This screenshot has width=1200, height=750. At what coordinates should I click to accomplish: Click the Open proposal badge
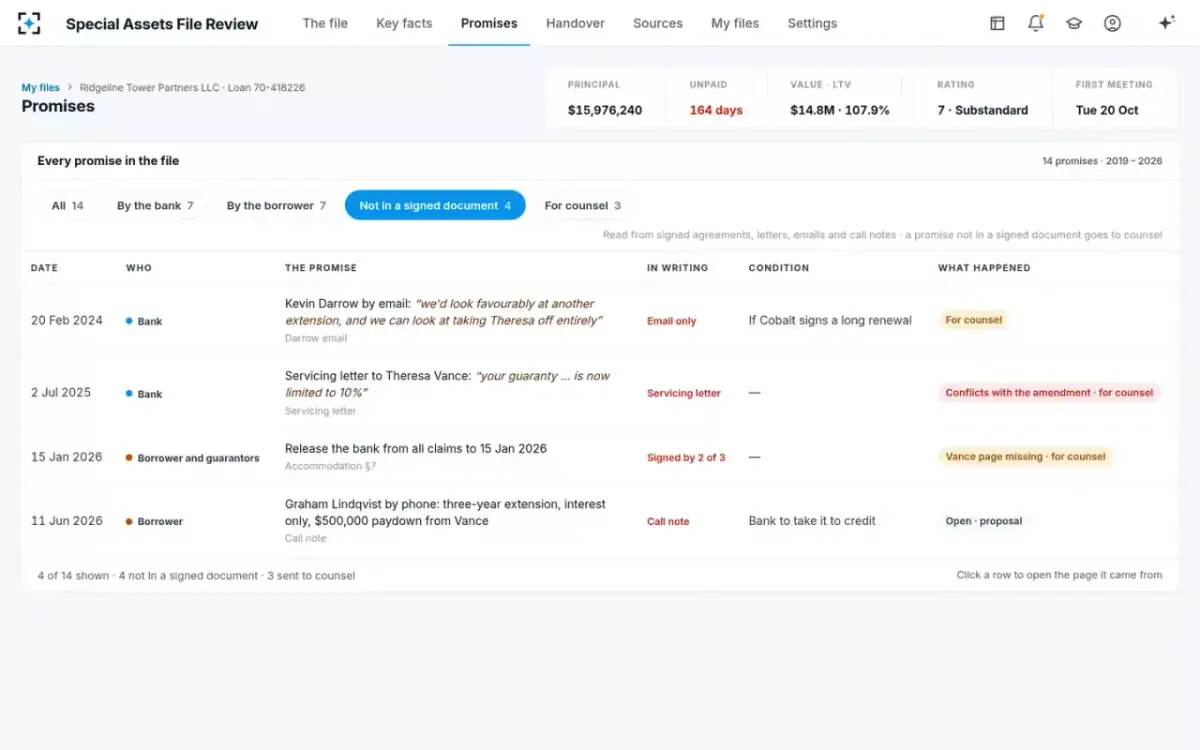[x=984, y=521]
